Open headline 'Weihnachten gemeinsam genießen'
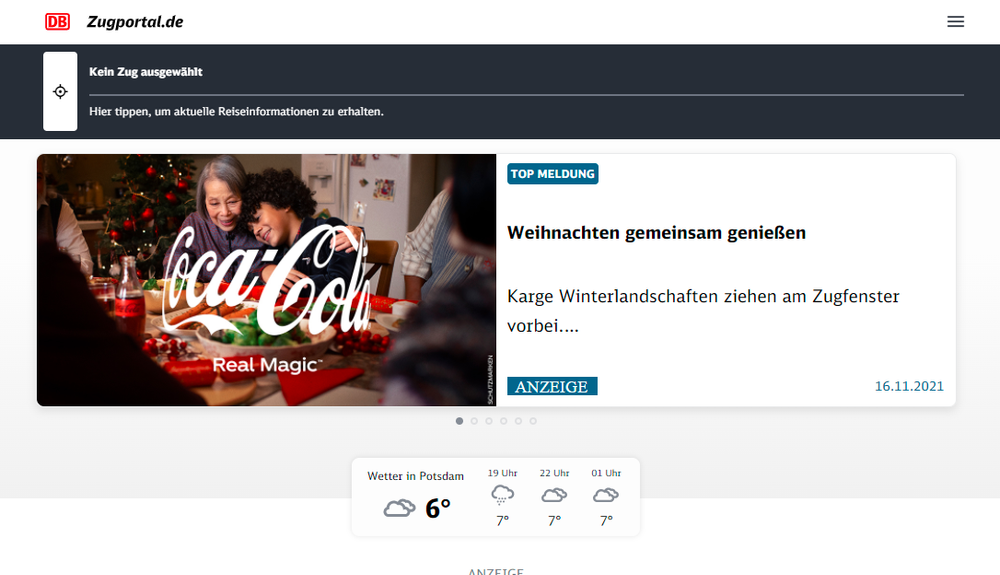This screenshot has width=1000, height=575. pyautogui.click(x=656, y=233)
